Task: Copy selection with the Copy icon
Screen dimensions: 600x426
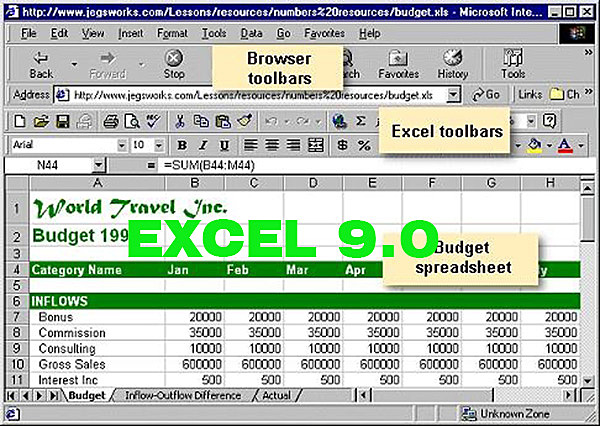Action: pyautogui.click(x=201, y=121)
